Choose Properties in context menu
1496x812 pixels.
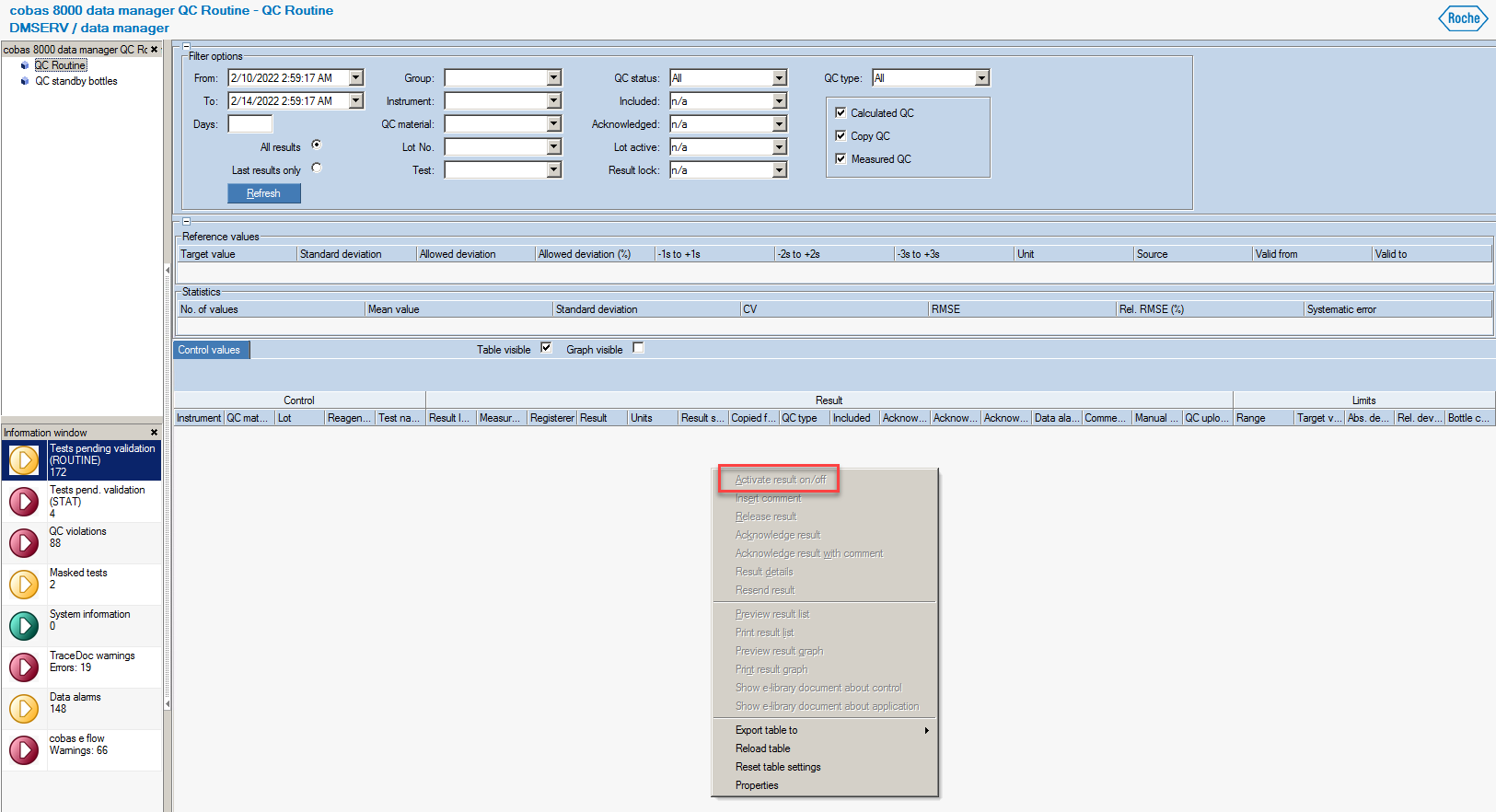(825, 785)
